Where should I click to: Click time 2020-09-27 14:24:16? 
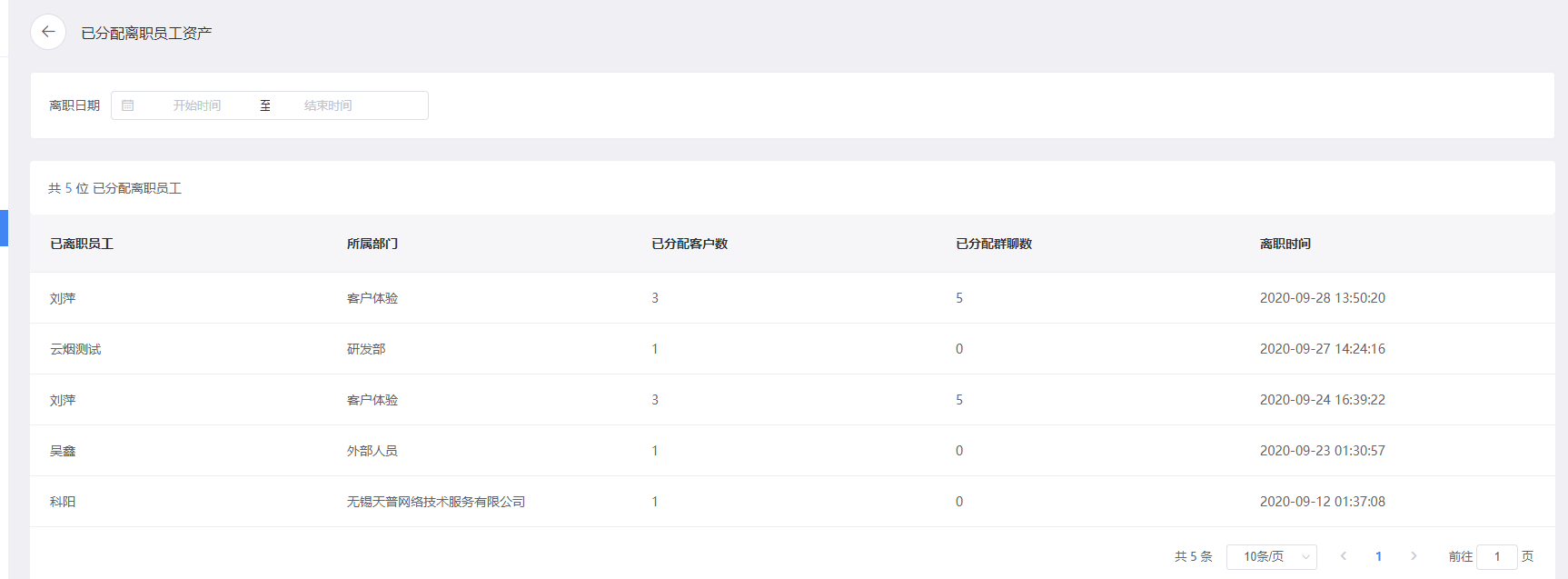[1323, 349]
